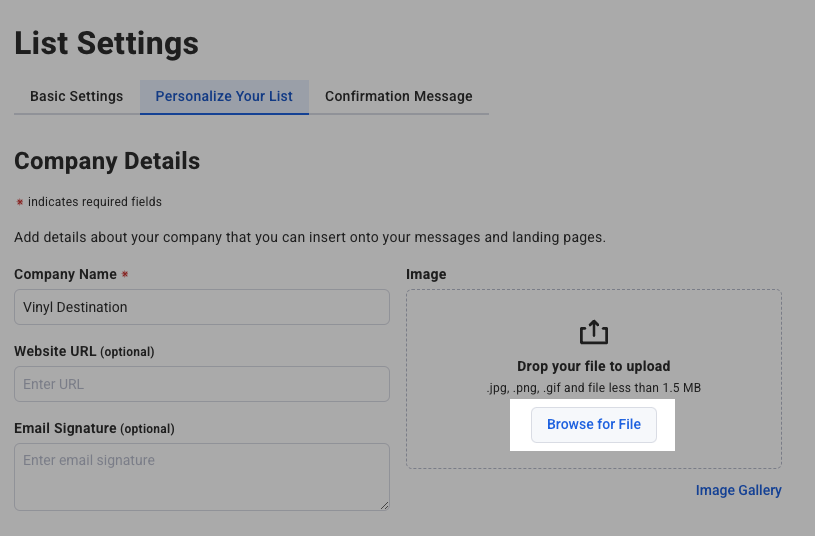The image size is (815, 536).
Task: Click the List Settings page heading
Action: [x=106, y=44]
